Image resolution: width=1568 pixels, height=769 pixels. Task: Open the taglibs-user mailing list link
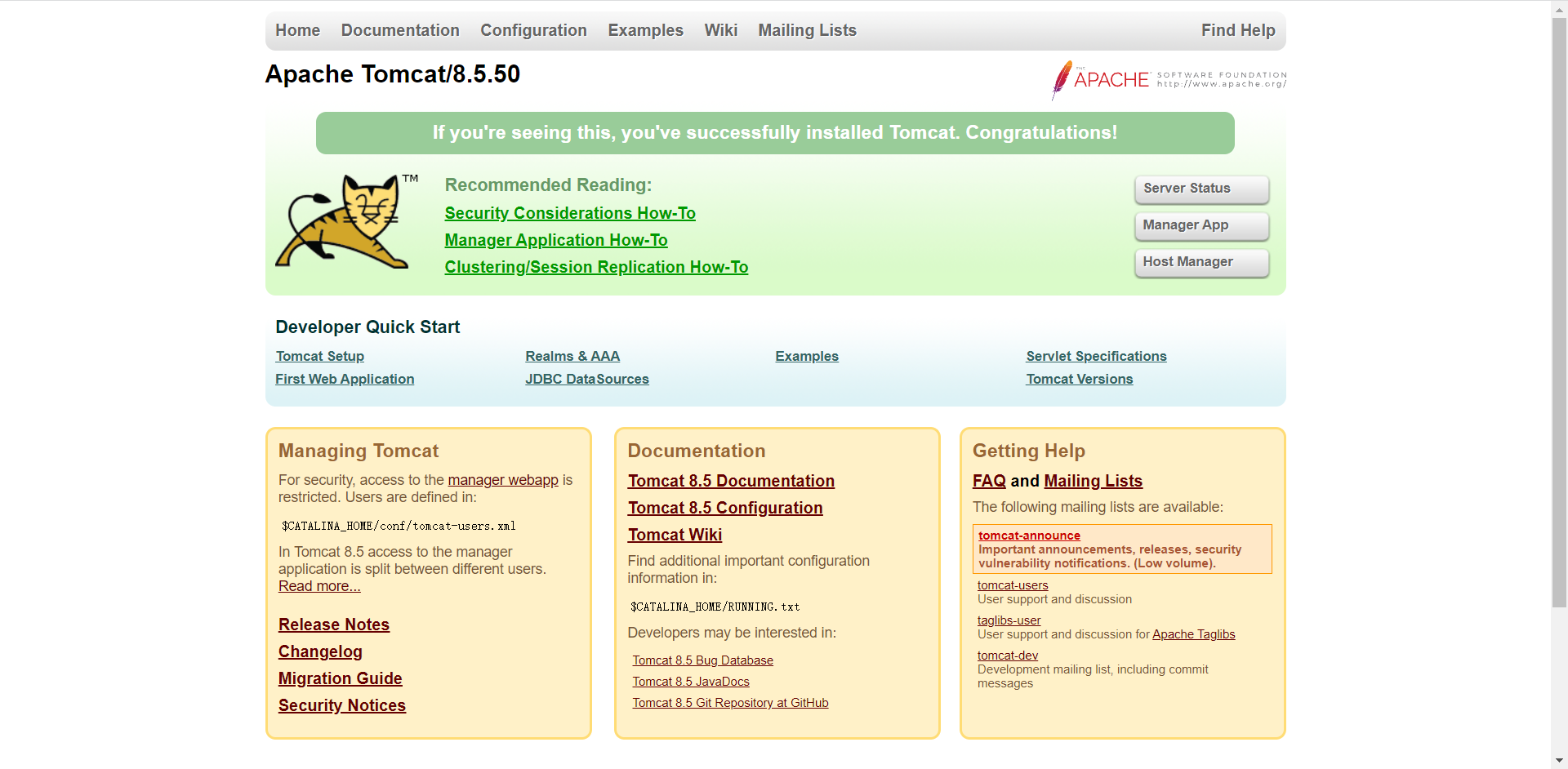point(1009,620)
